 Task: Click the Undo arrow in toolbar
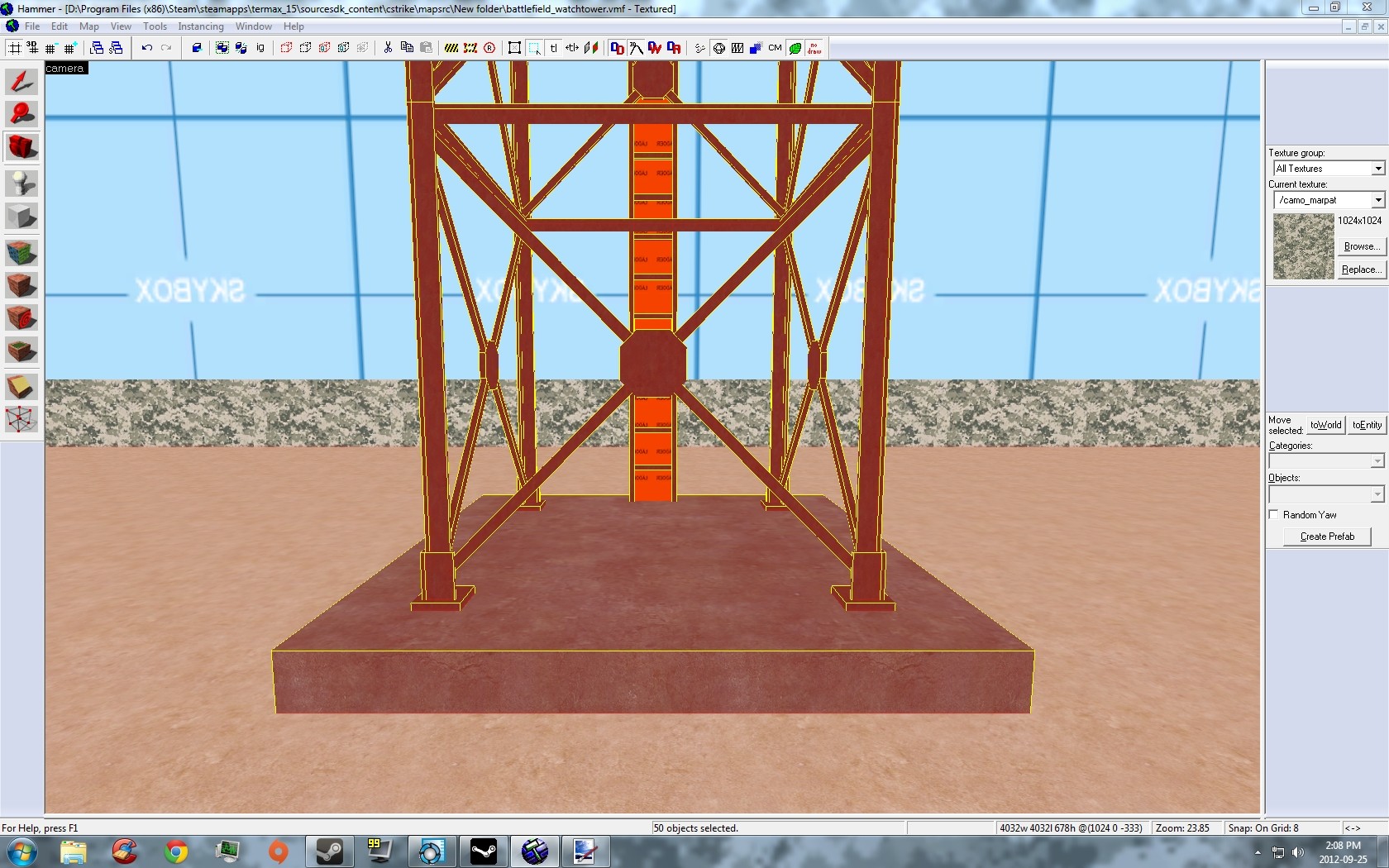pos(146,48)
